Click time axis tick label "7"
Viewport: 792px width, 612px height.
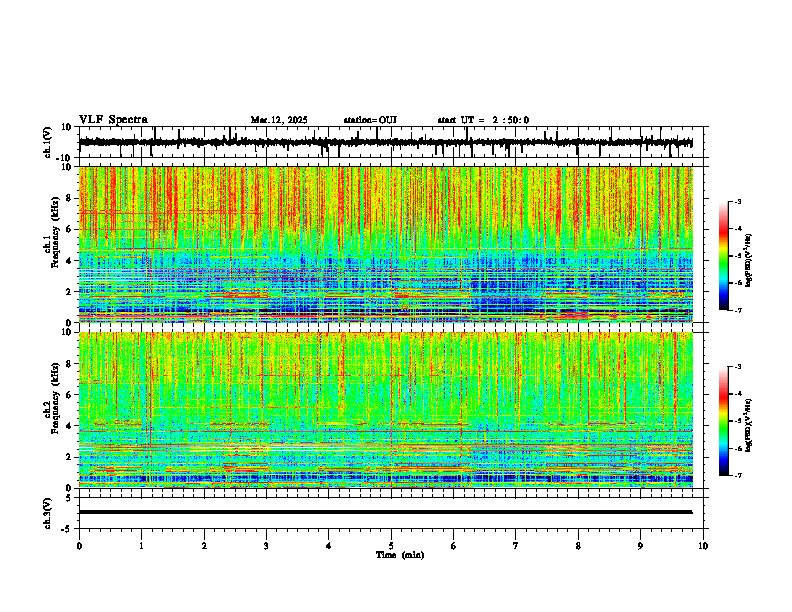pos(516,546)
